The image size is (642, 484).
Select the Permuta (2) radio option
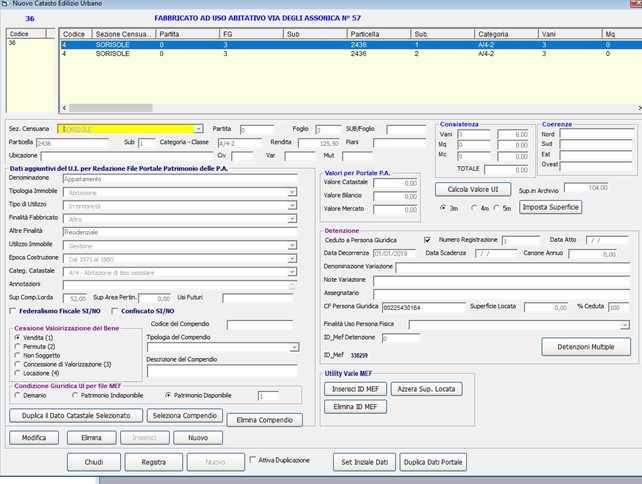coord(17,346)
